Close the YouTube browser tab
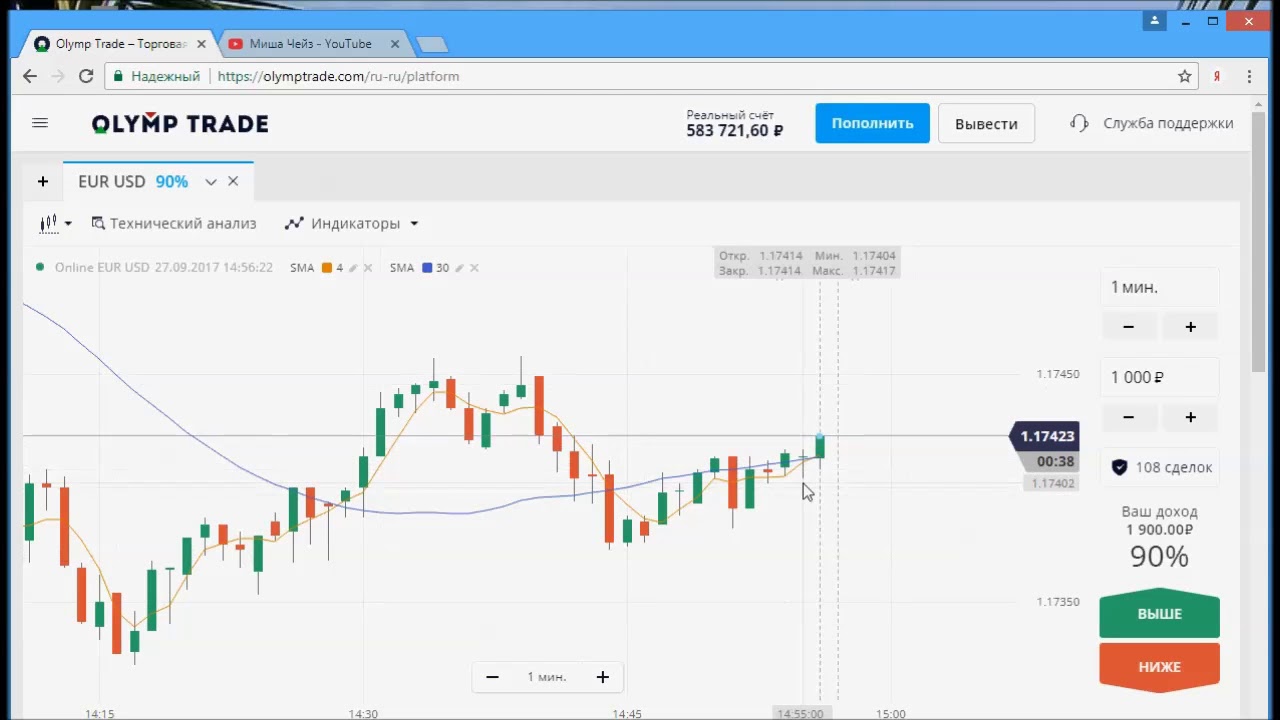1280x720 pixels. 394,44
